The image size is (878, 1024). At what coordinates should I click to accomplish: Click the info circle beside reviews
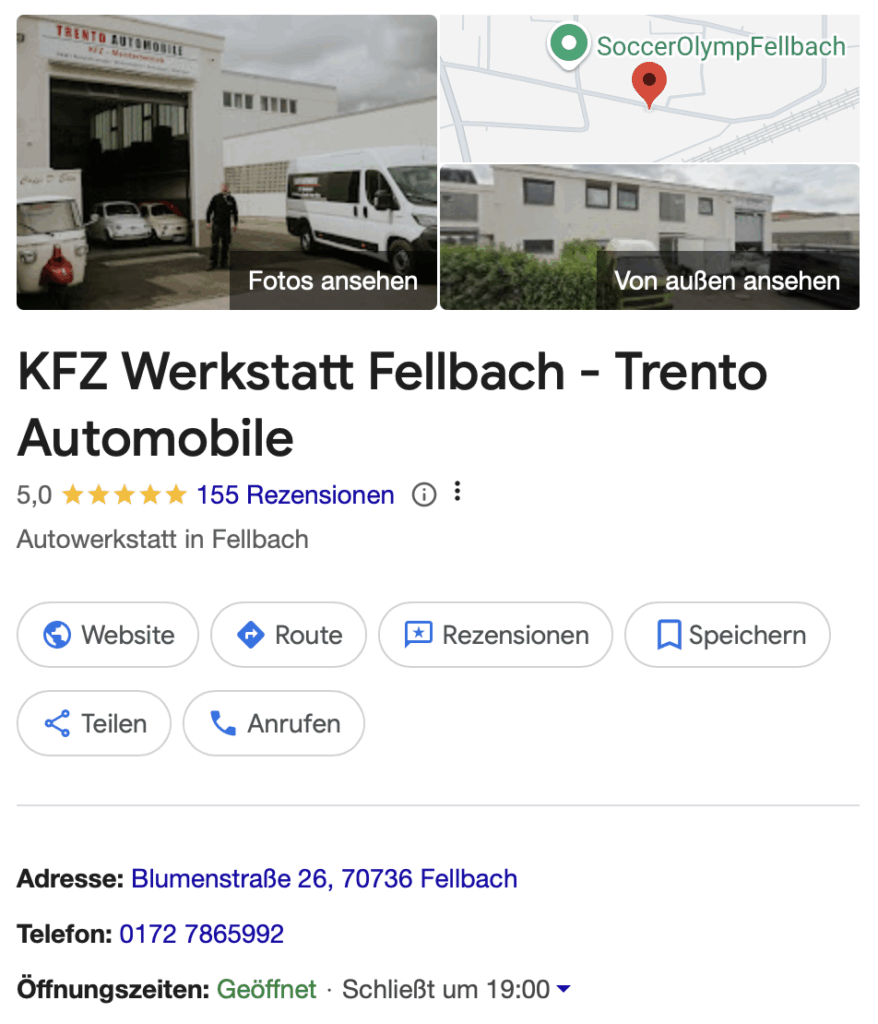tap(424, 495)
